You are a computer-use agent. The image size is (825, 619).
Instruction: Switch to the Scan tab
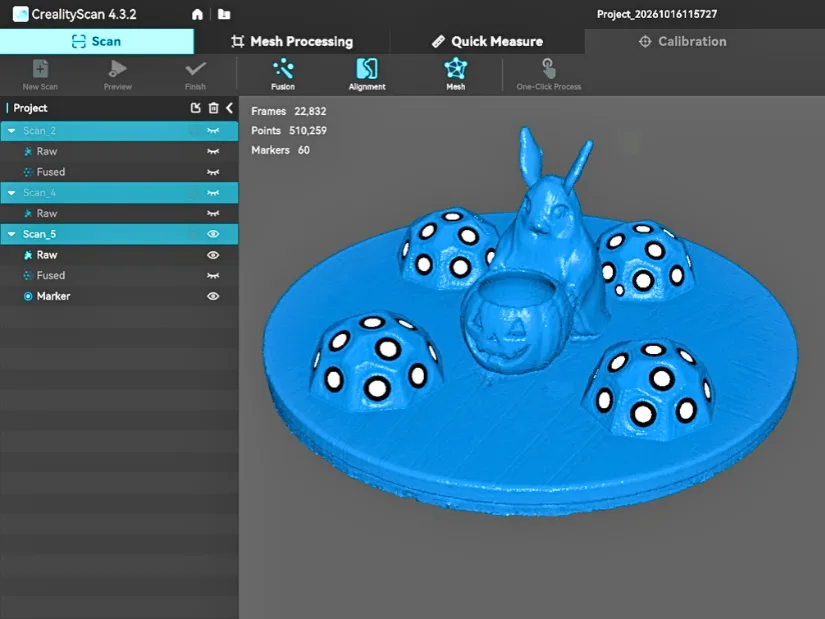97,42
